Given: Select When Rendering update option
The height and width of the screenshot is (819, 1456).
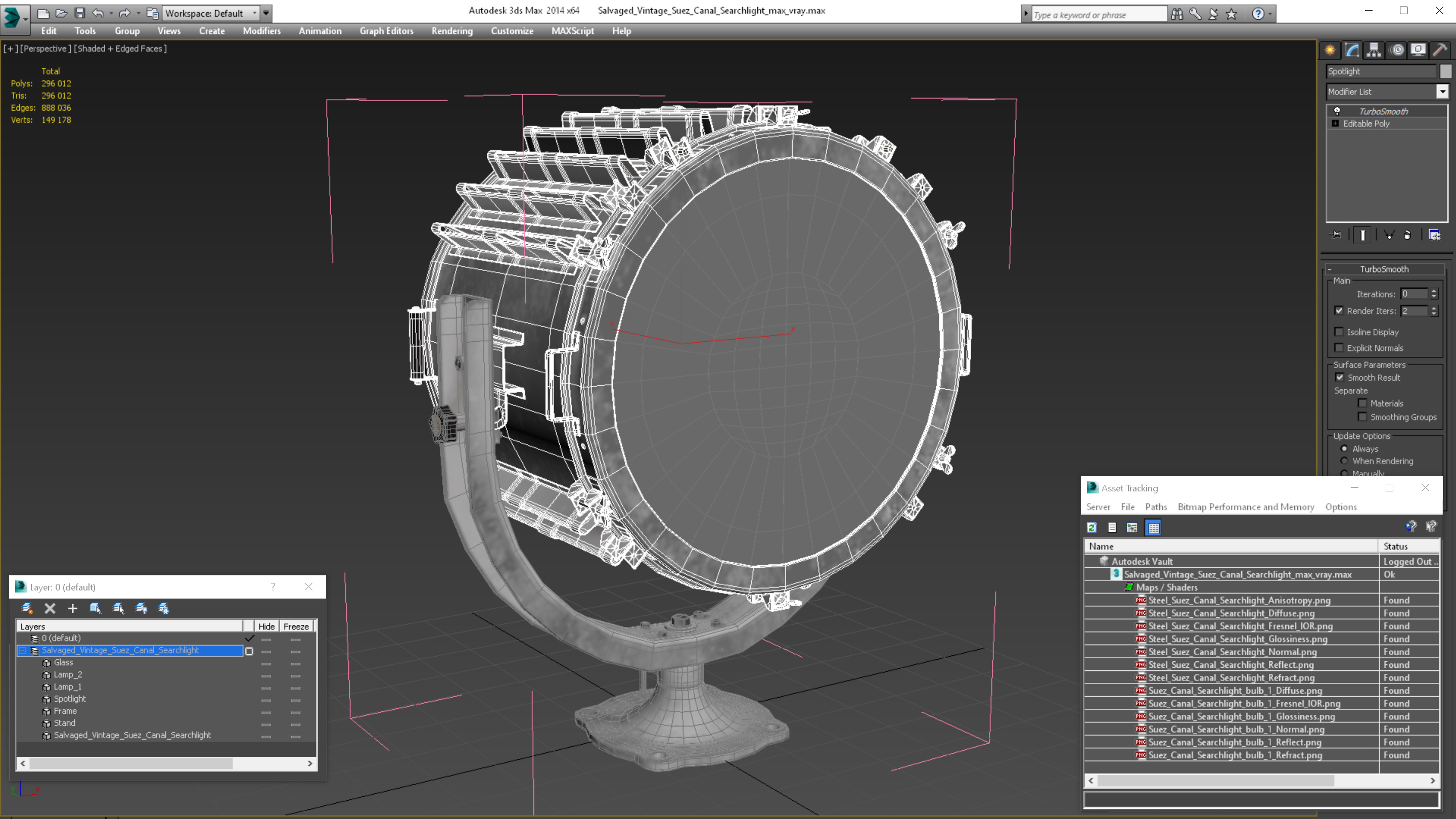Looking at the screenshot, I should (1344, 461).
